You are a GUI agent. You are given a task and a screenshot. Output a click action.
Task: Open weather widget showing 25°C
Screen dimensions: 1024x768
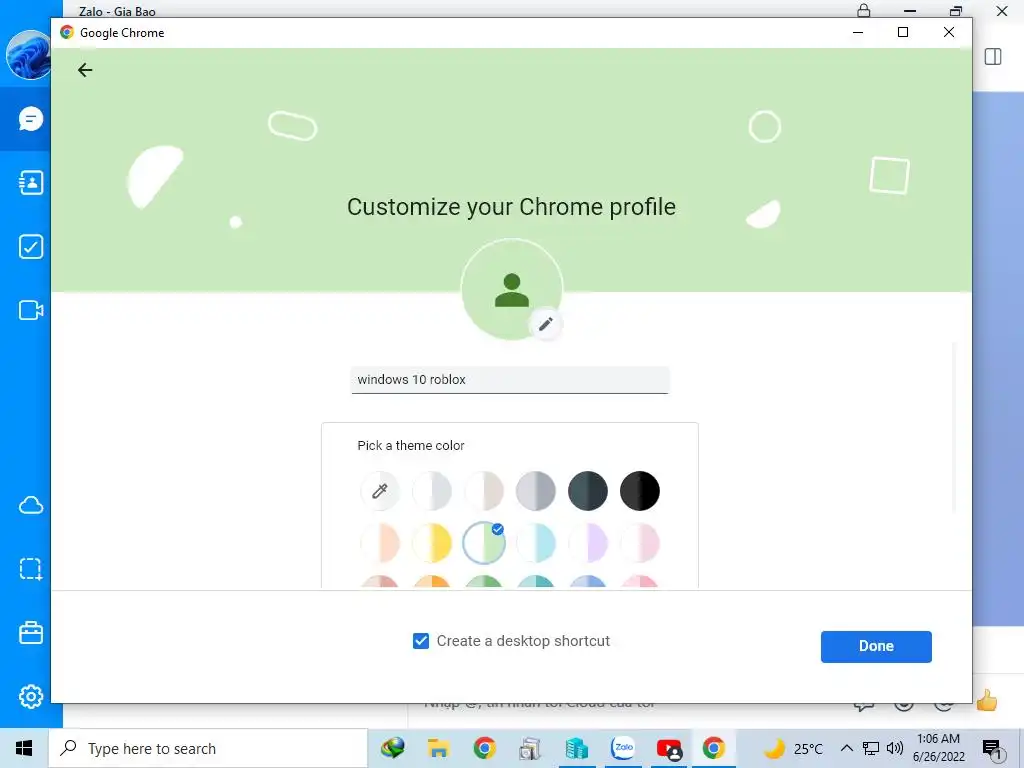coord(792,748)
